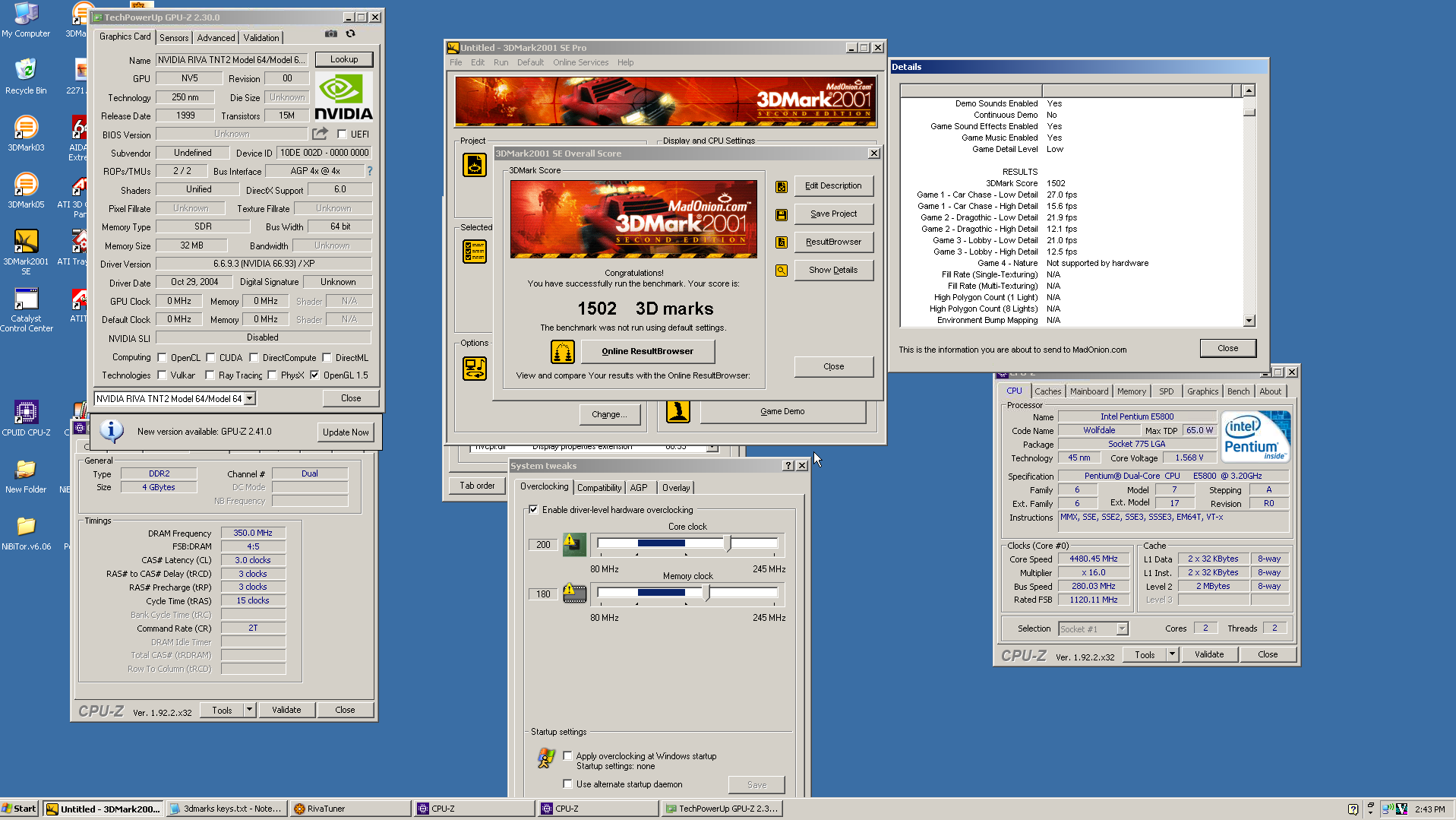Open RivaTuner from taskbar
The height and width of the screenshot is (820, 1456).
point(350,809)
